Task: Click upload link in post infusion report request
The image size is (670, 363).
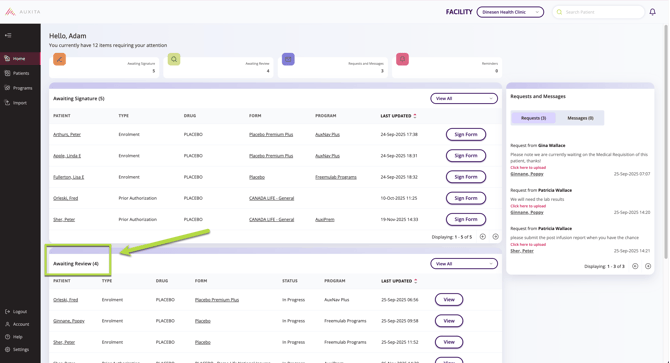Action: pos(528,244)
